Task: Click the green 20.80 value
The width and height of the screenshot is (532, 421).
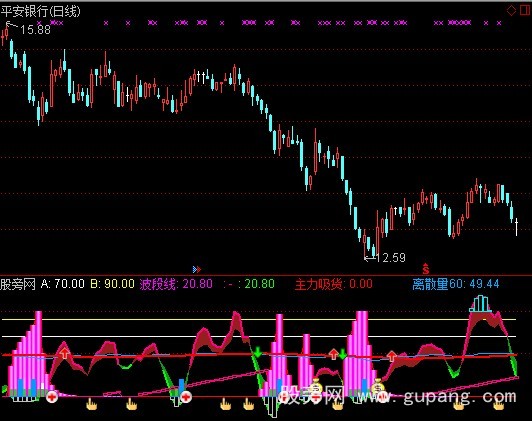Action: 259,284
